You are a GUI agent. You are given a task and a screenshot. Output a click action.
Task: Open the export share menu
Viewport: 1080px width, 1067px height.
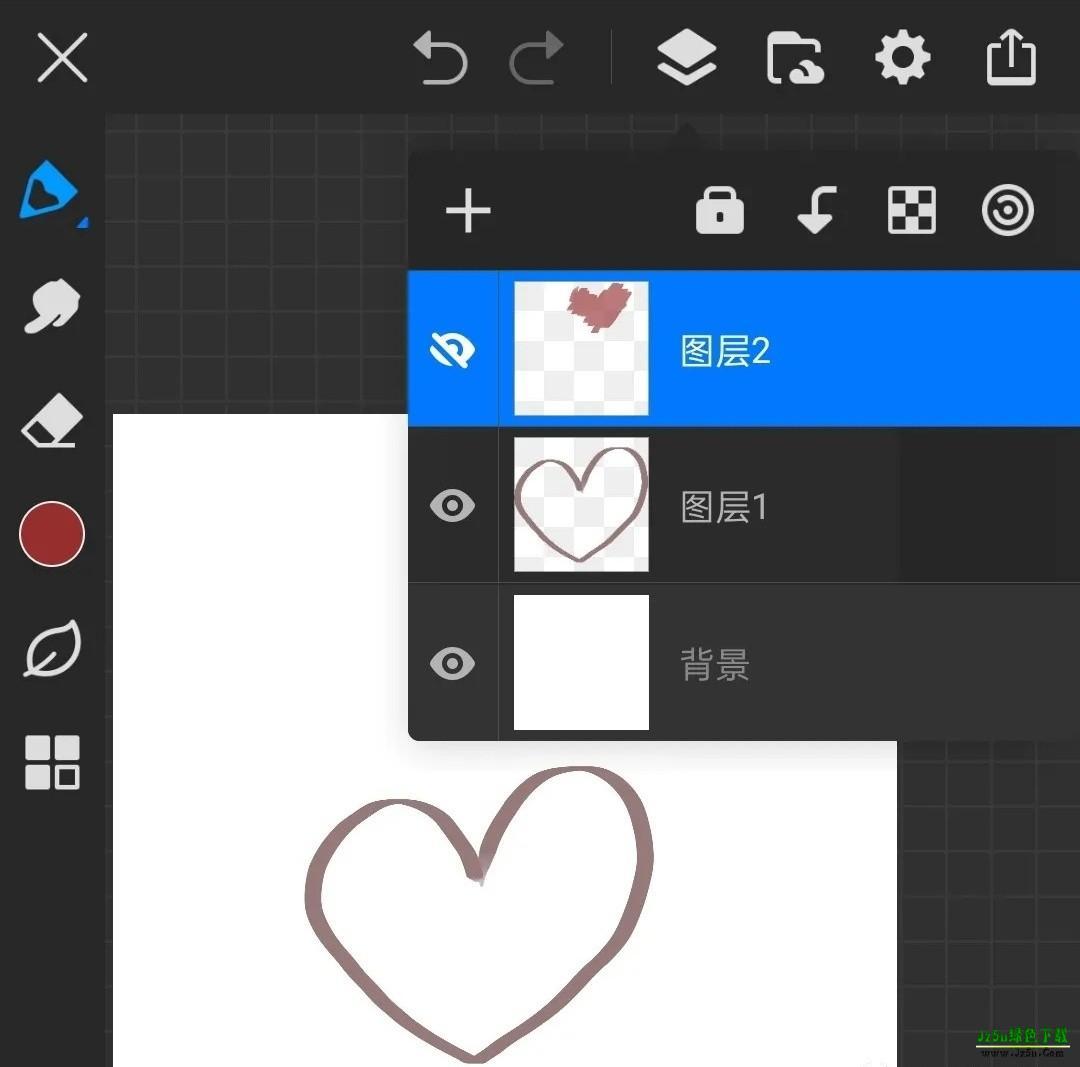pos(1010,57)
